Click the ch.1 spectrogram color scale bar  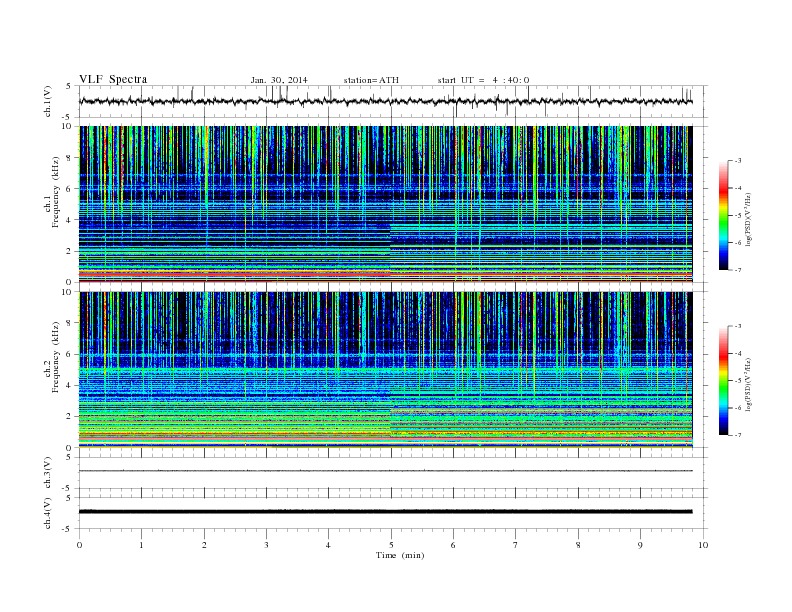(x=723, y=215)
